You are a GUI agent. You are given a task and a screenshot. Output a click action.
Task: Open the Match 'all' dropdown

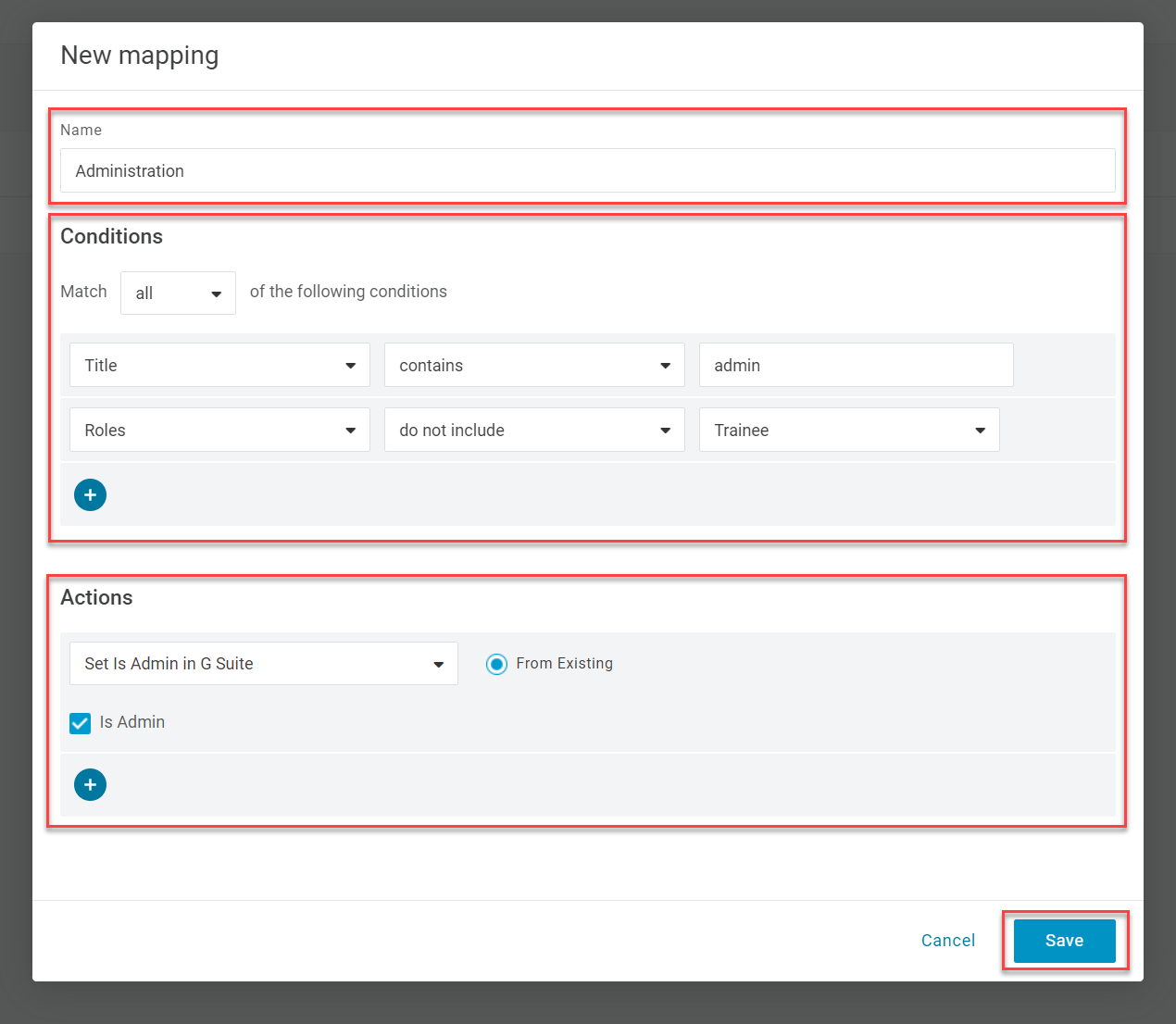(178, 293)
